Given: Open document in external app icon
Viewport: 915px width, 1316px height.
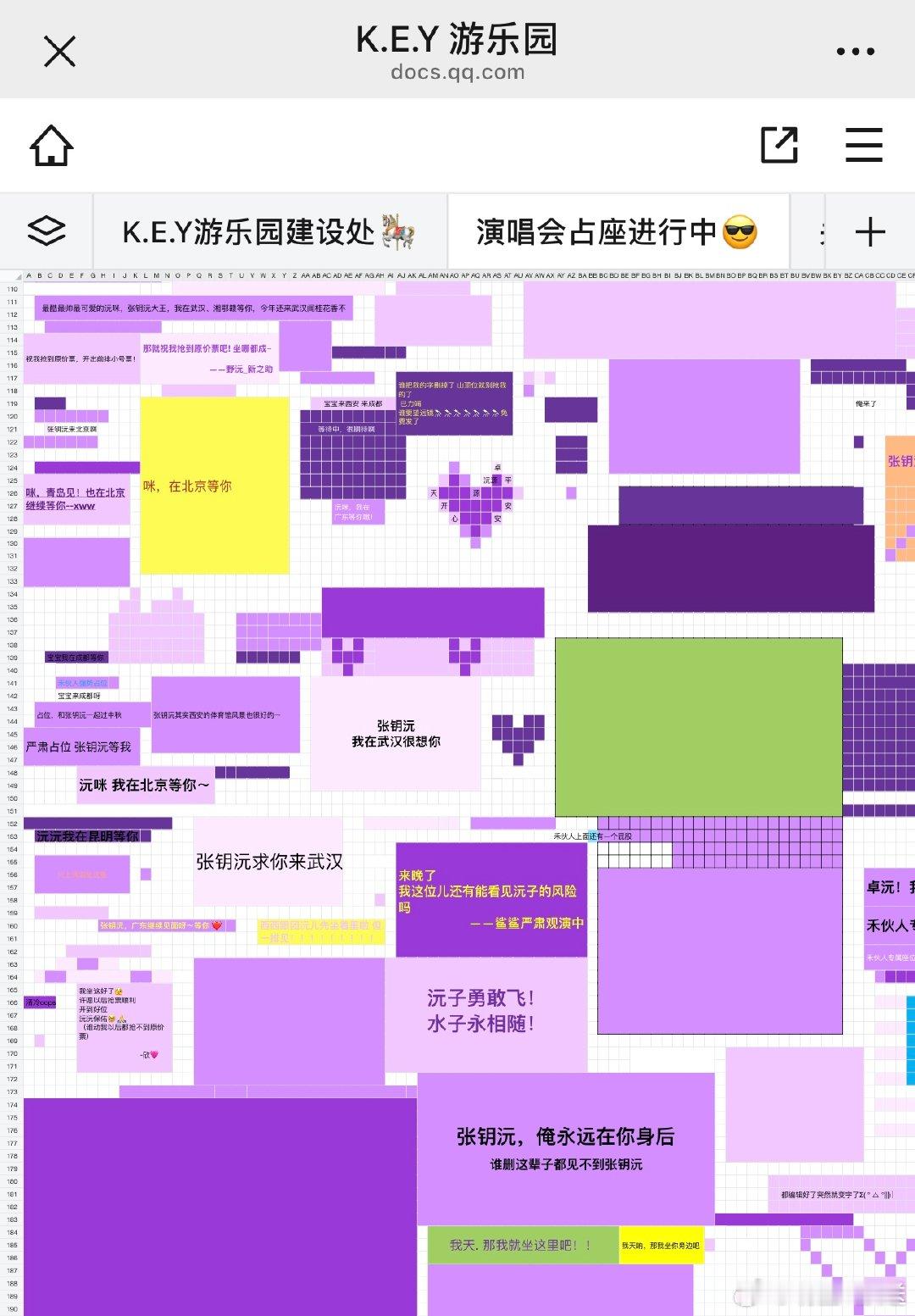Looking at the screenshot, I should click(x=779, y=145).
